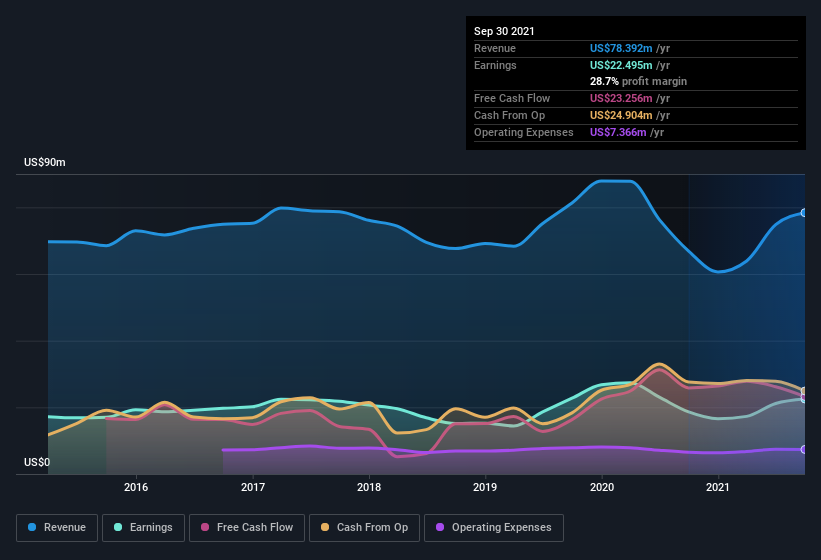Toggle the Cash From Op legend button
The width and height of the screenshot is (821, 560).
(x=364, y=528)
